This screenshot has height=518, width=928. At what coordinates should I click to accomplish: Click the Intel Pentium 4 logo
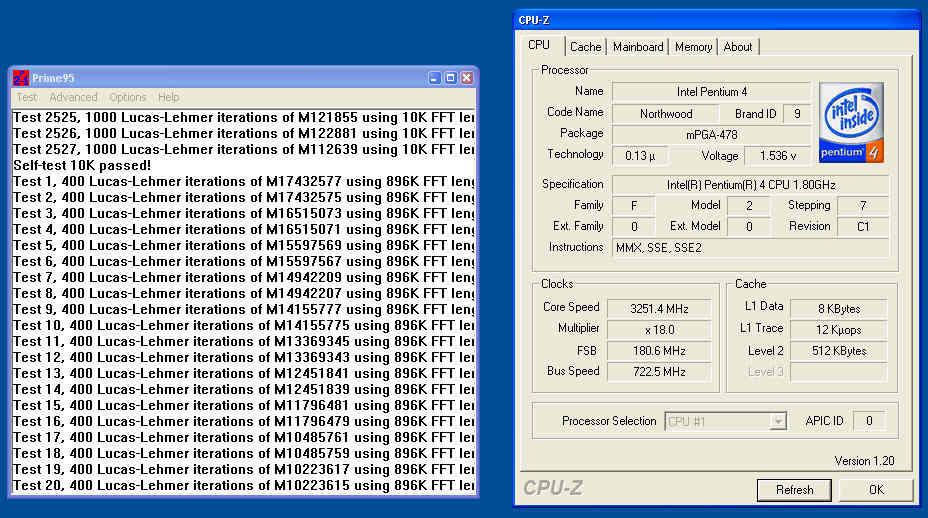(x=851, y=123)
